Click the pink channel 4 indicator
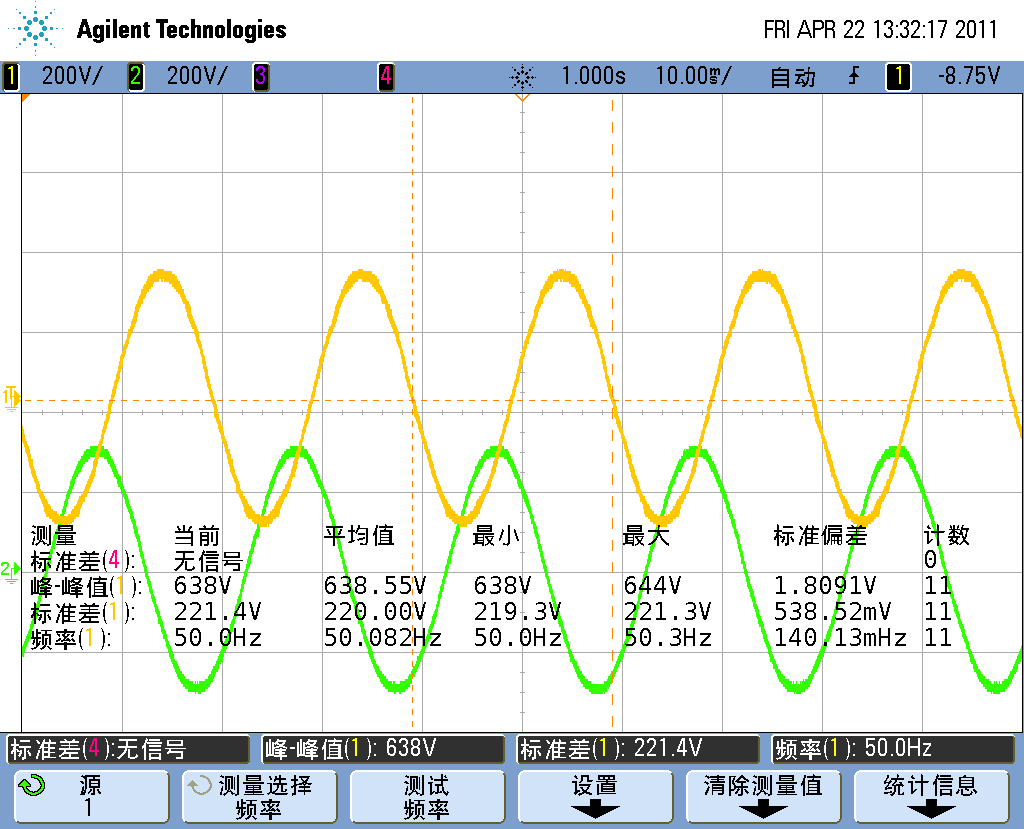The height and width of the screenshot is (829, 1024). pyautogui.click(x=386, y=76)
